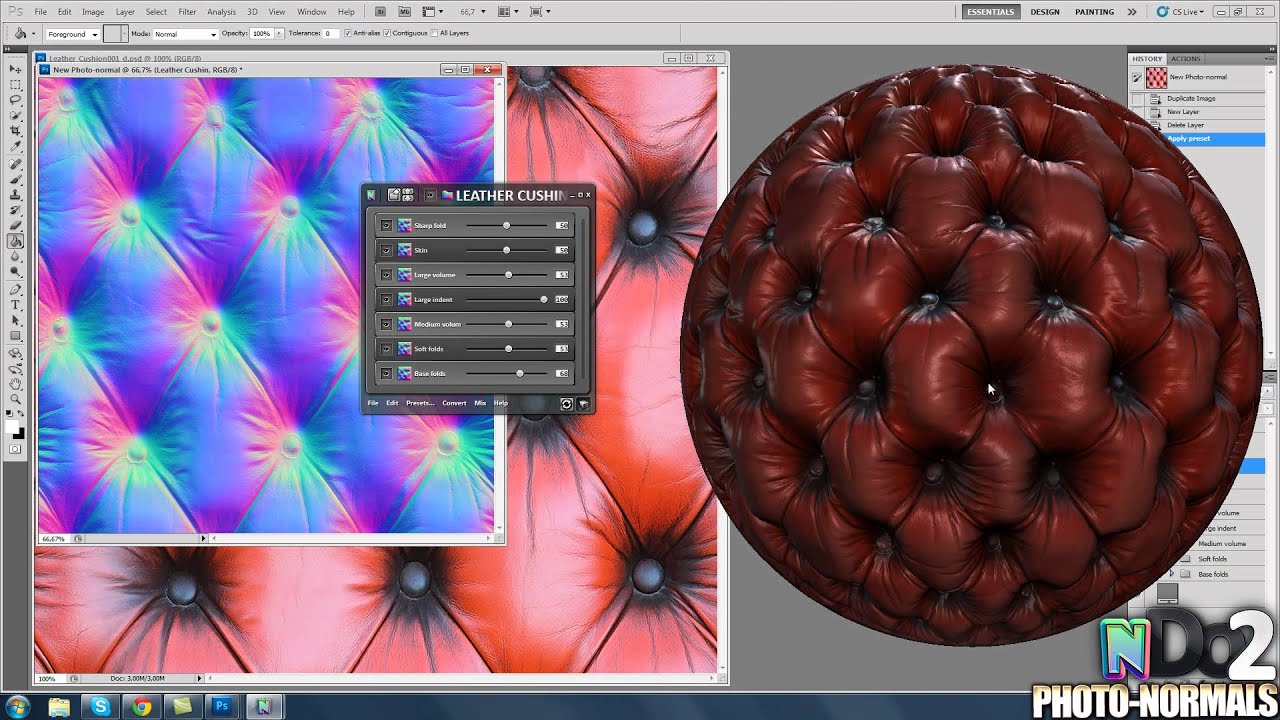
Task: Toggle visibility of Soft folds layer
Action: (386, 349)
